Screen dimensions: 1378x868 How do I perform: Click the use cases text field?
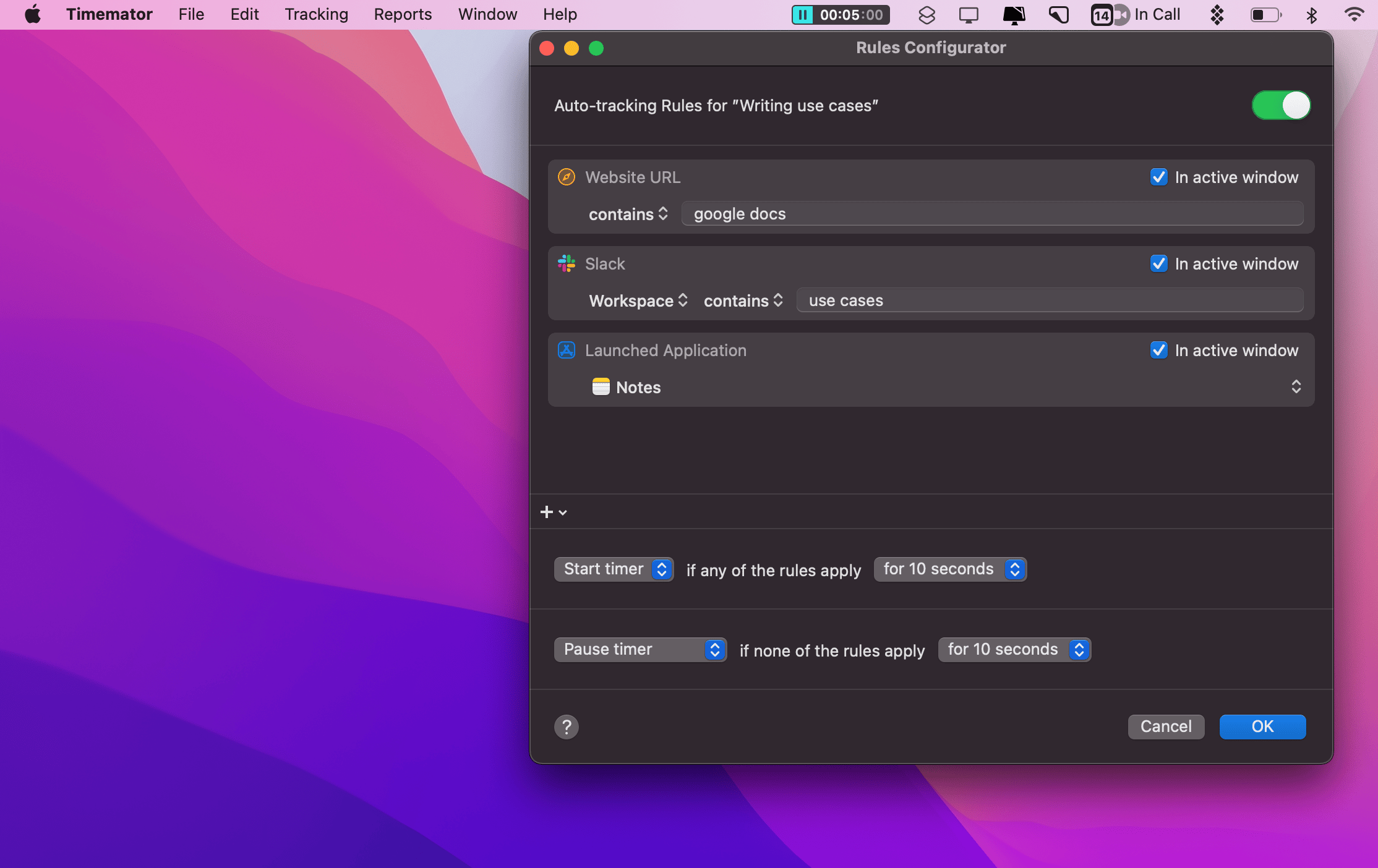tap(1050, 300)
